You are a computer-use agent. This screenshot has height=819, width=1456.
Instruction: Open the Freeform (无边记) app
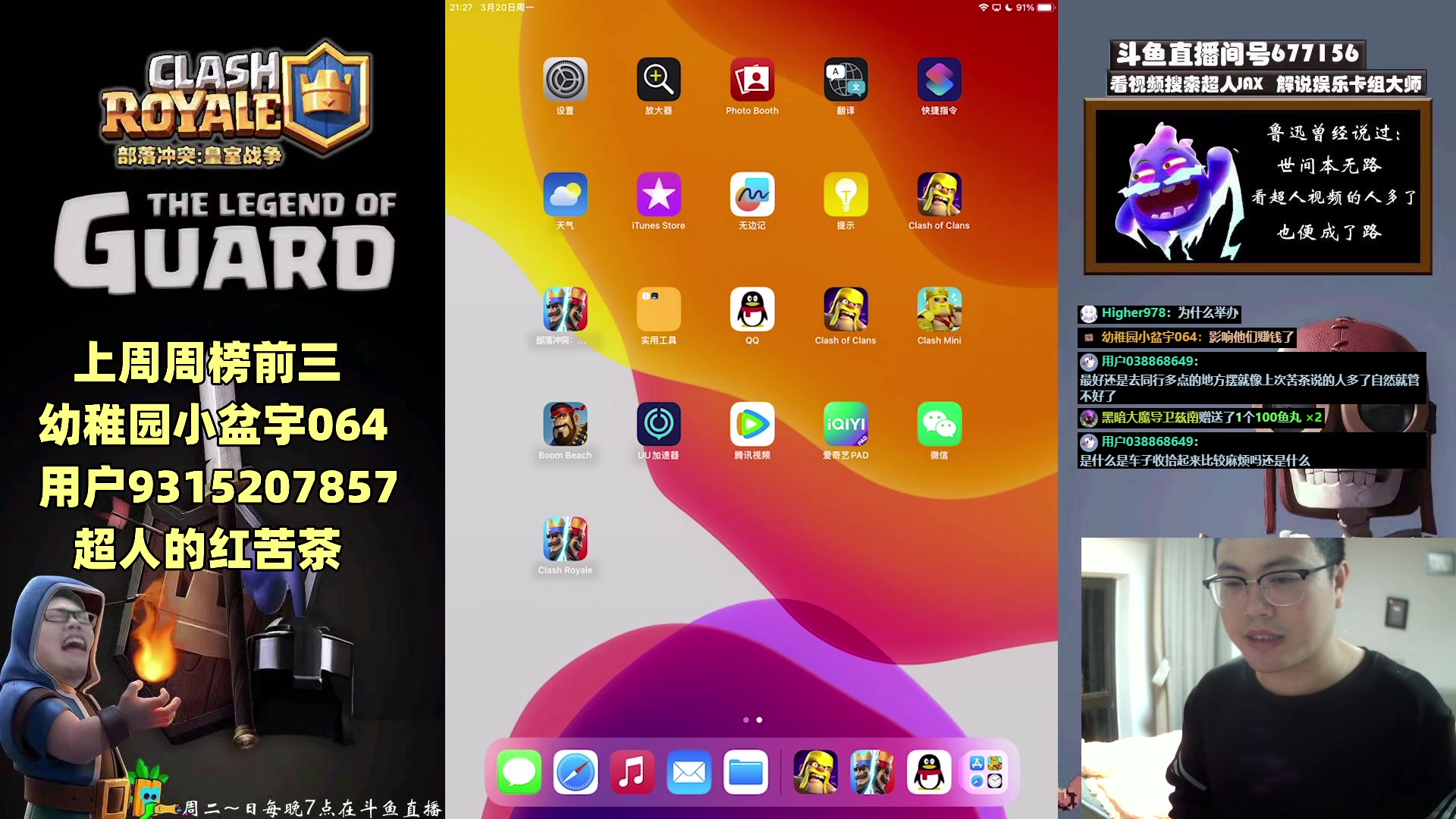752,194
